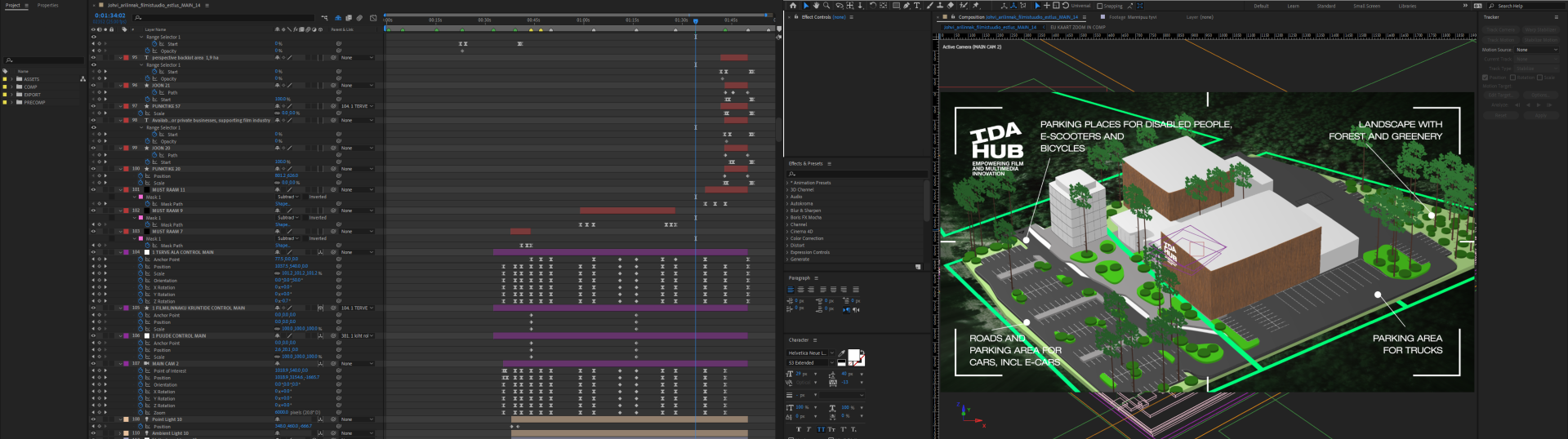The width and height of the screenshot is (1568, 439).
Task: Open the Libraries workspace
Action: [1407, 6]
